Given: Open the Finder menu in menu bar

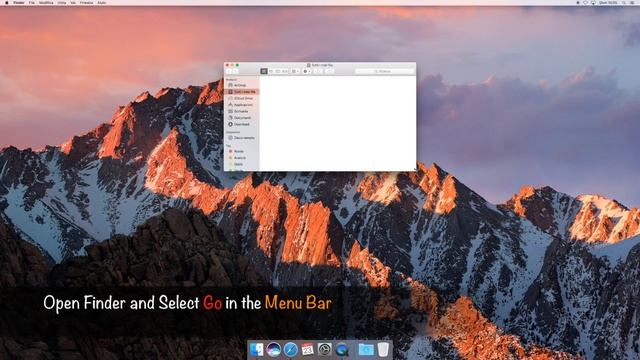Looking at the screenshot, I should pos(19,2).
